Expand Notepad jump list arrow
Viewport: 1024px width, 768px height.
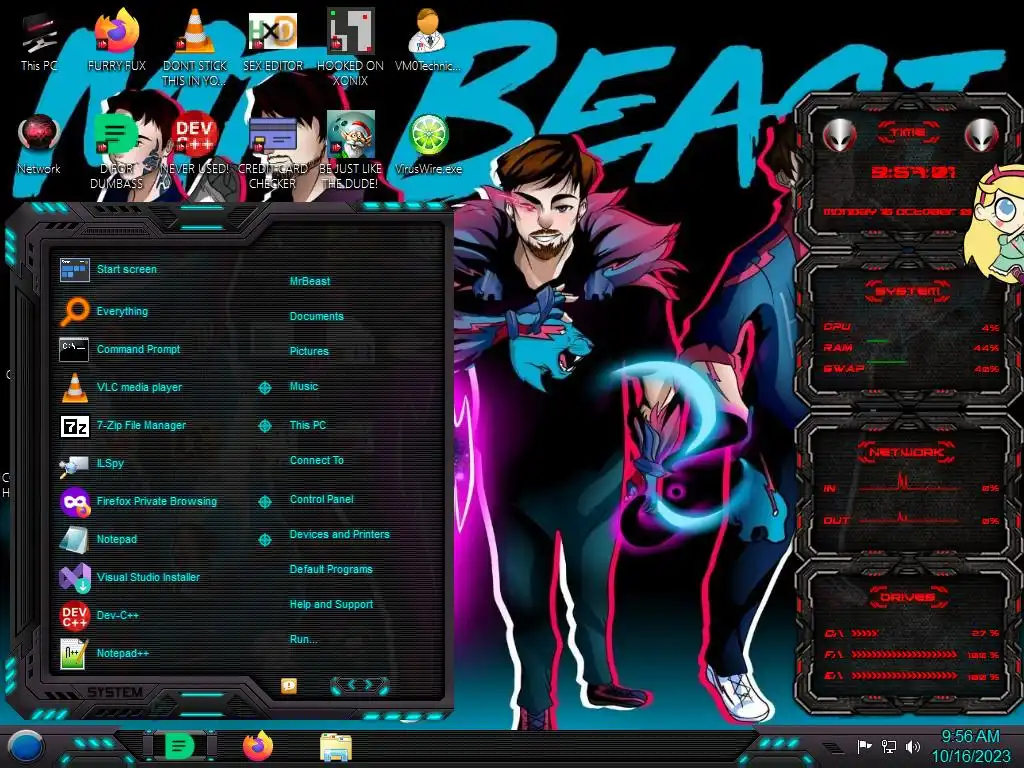(264, 539)
